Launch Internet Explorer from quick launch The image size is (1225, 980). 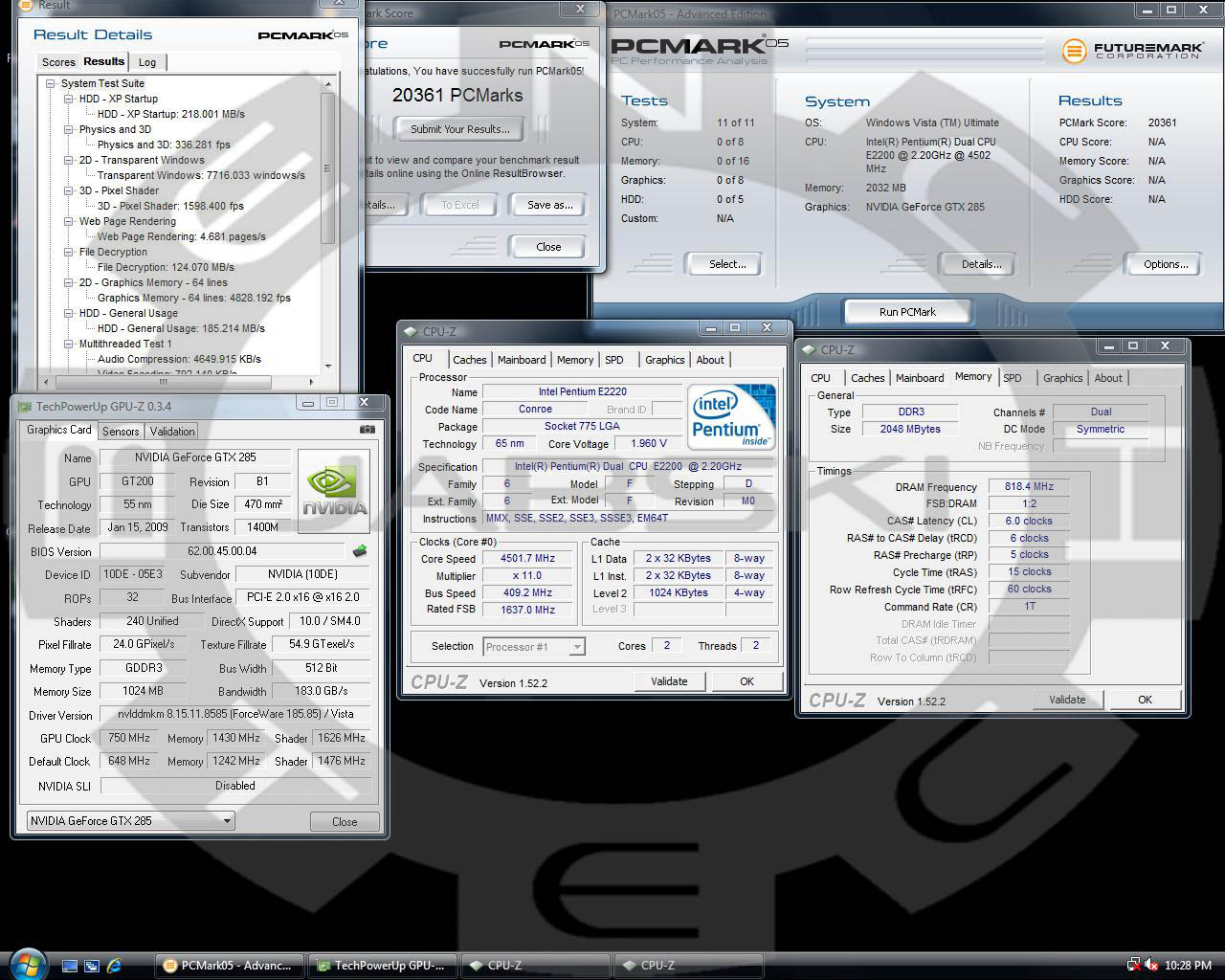115,966
